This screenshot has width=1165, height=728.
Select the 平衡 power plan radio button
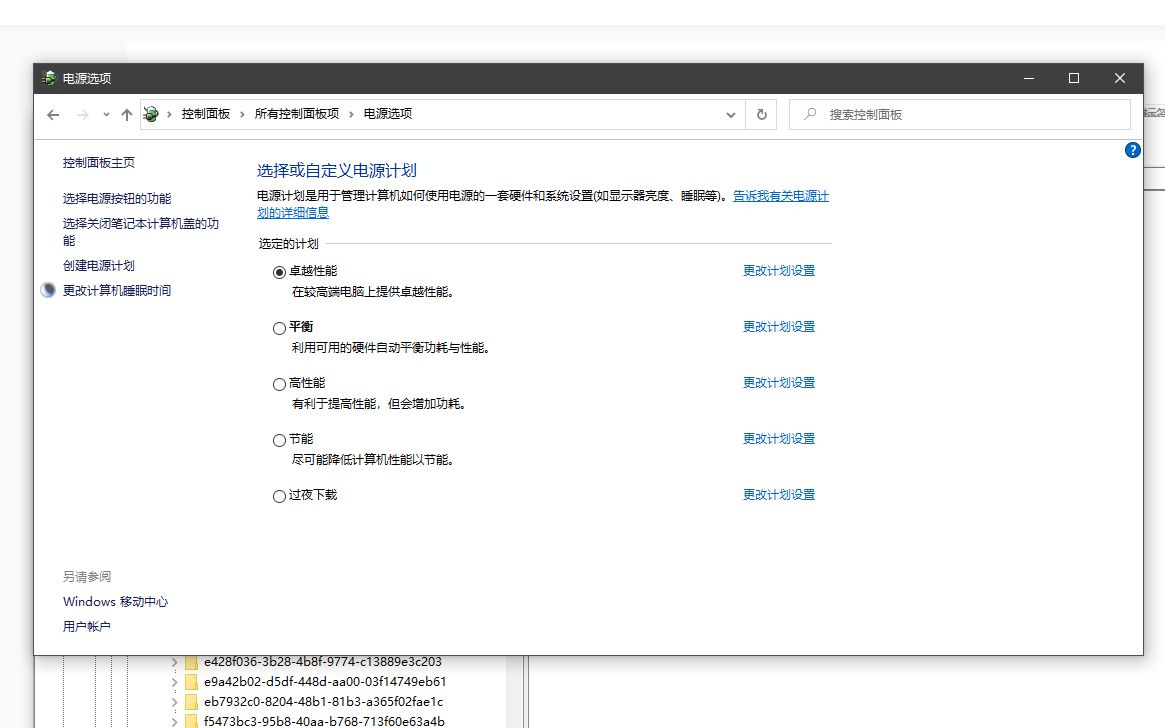pyautogui.click(x=279, y=327)
